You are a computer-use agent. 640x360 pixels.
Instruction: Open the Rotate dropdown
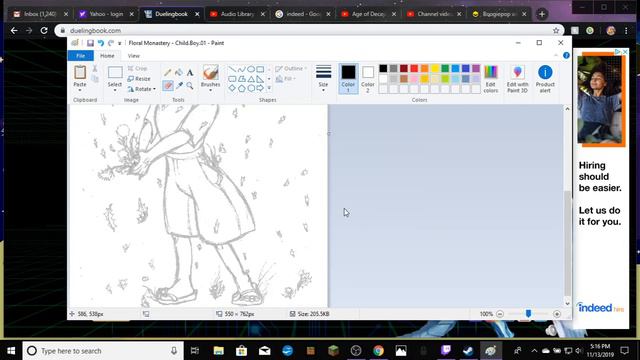tap(142, 89)
